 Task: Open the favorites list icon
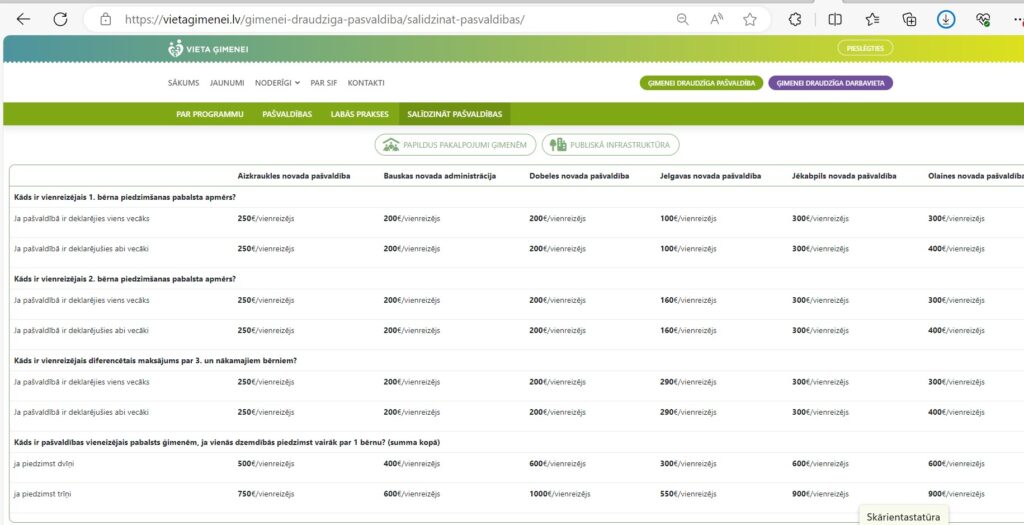(872, 19)
